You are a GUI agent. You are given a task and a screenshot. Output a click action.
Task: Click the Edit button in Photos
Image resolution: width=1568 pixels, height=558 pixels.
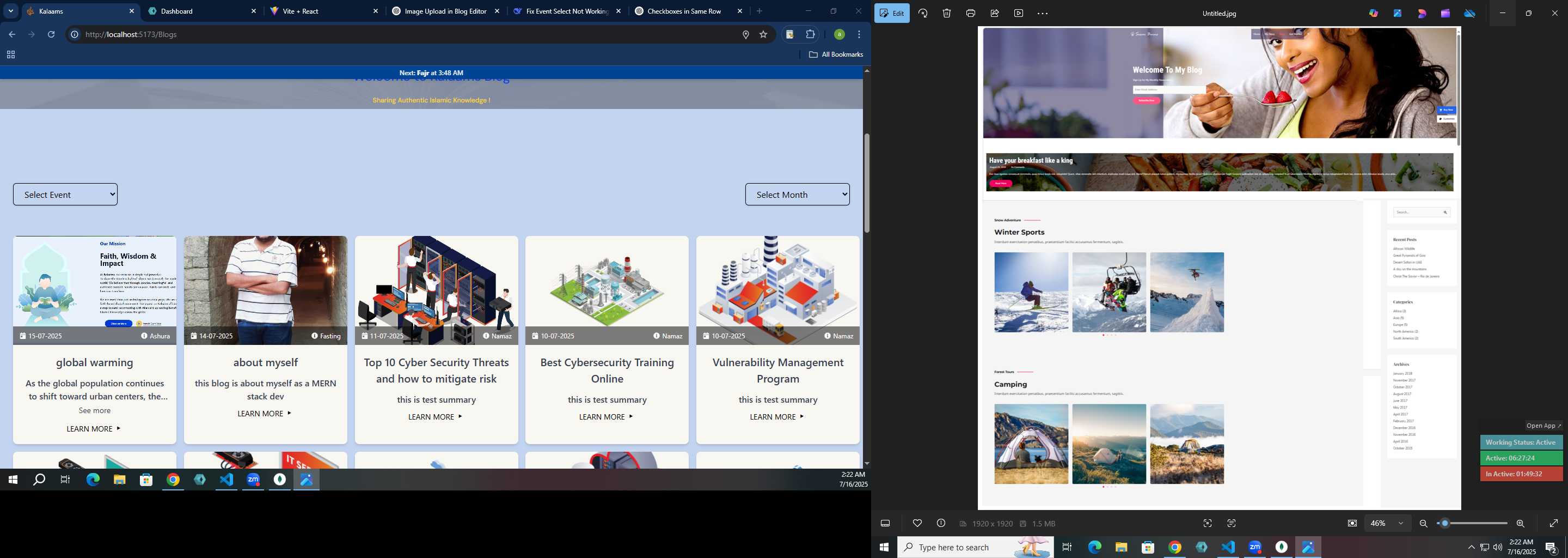pyautogui.click(x=892, y=13)
